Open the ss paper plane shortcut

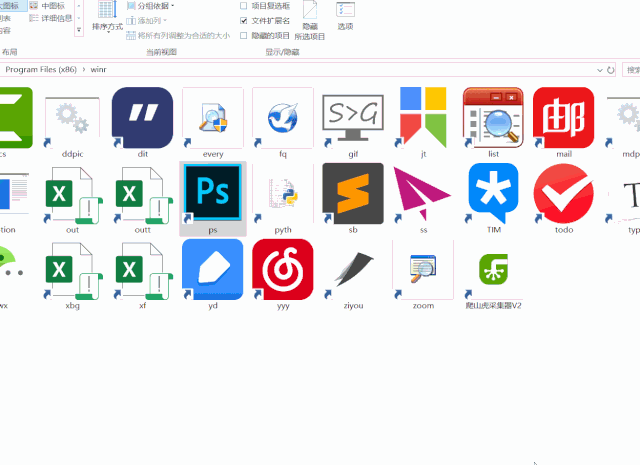[423, 199]
